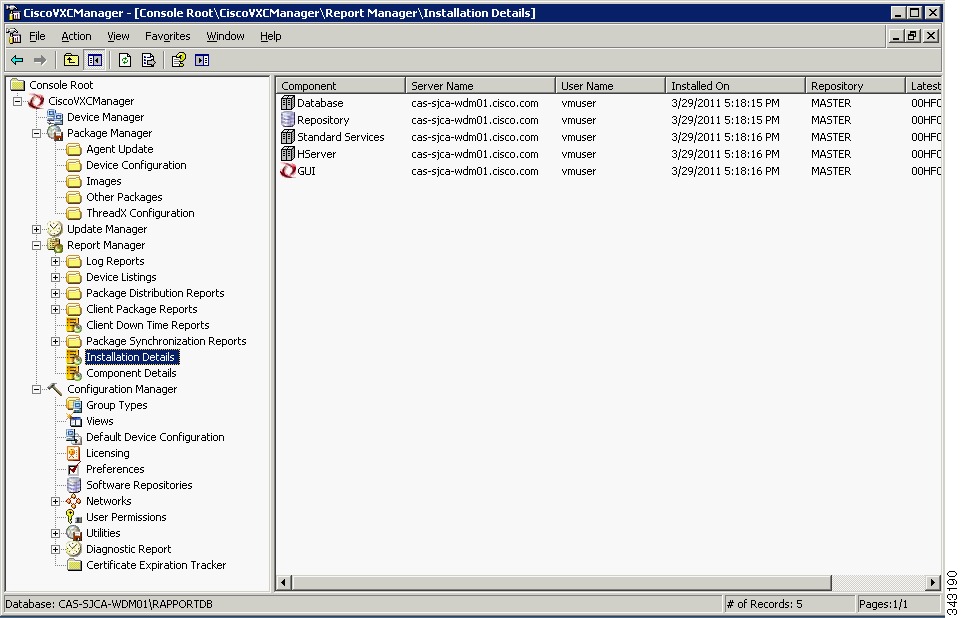Image resolution: width=961 pixels, height=618 pixels.
Task: Open the Action menu
Action: click(x=76, y=36)
